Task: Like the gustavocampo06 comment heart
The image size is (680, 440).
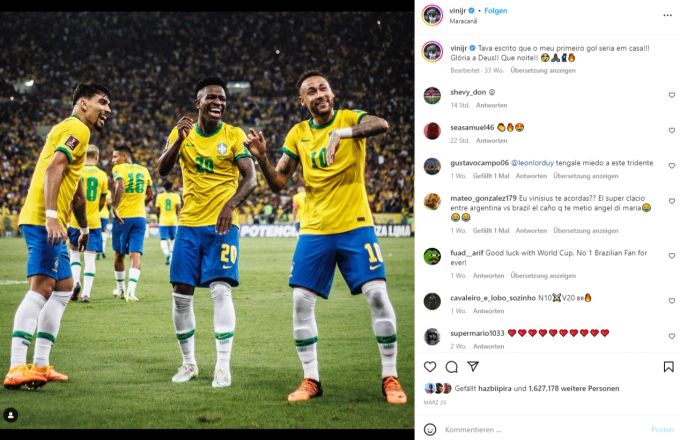Action: (x=671, y=166)
